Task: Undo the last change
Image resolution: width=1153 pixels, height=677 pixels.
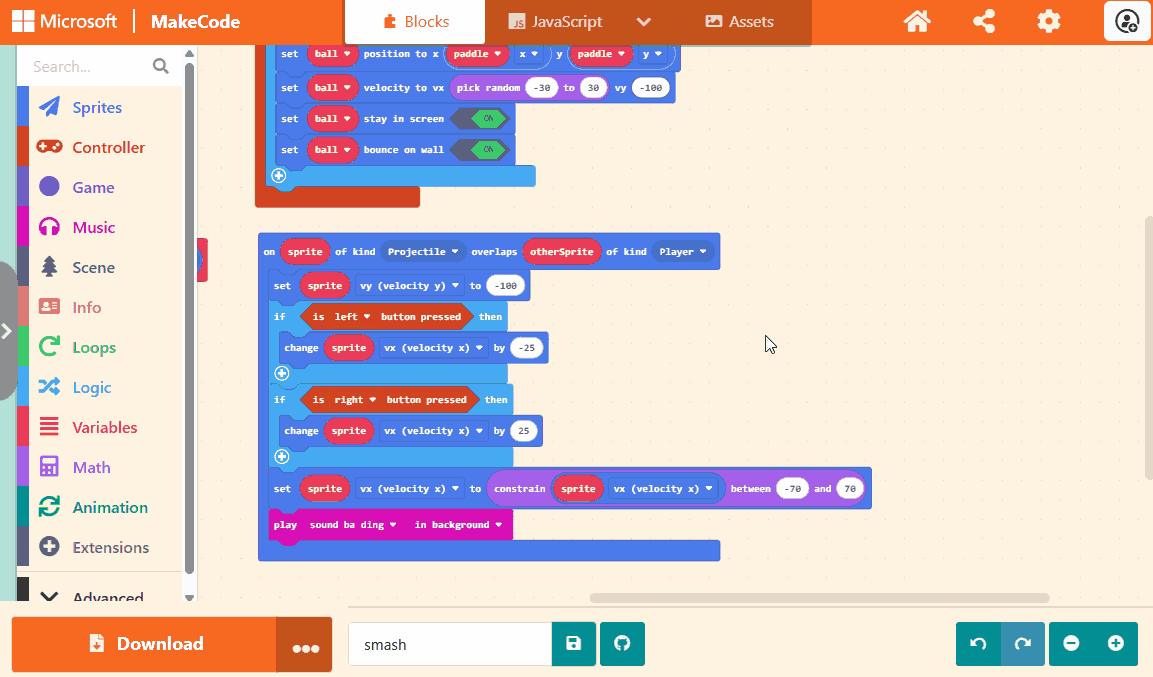Action: 978,644
